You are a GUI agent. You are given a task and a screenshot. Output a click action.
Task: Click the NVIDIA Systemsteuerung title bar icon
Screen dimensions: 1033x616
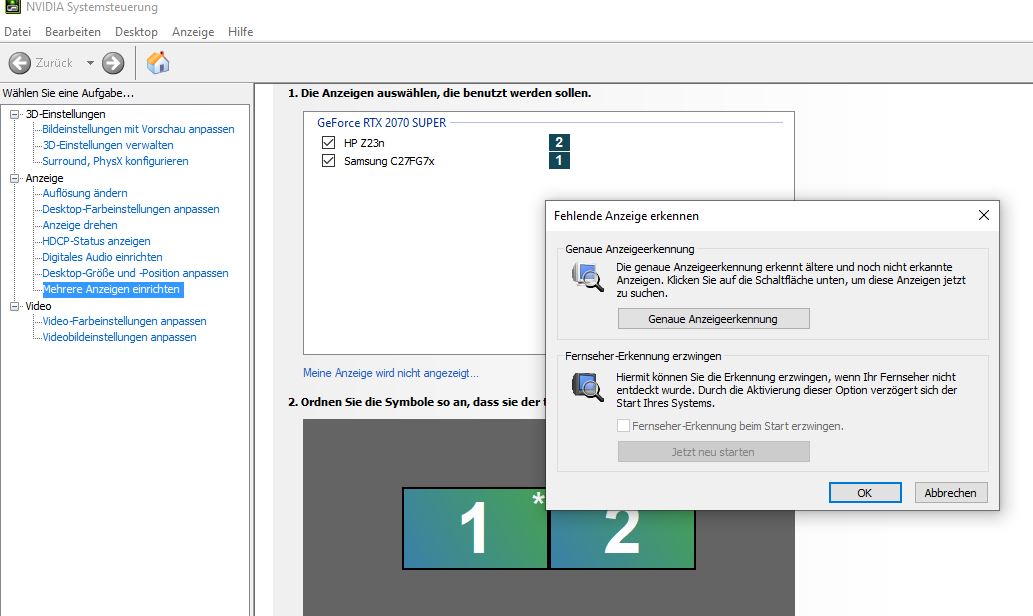13,7
